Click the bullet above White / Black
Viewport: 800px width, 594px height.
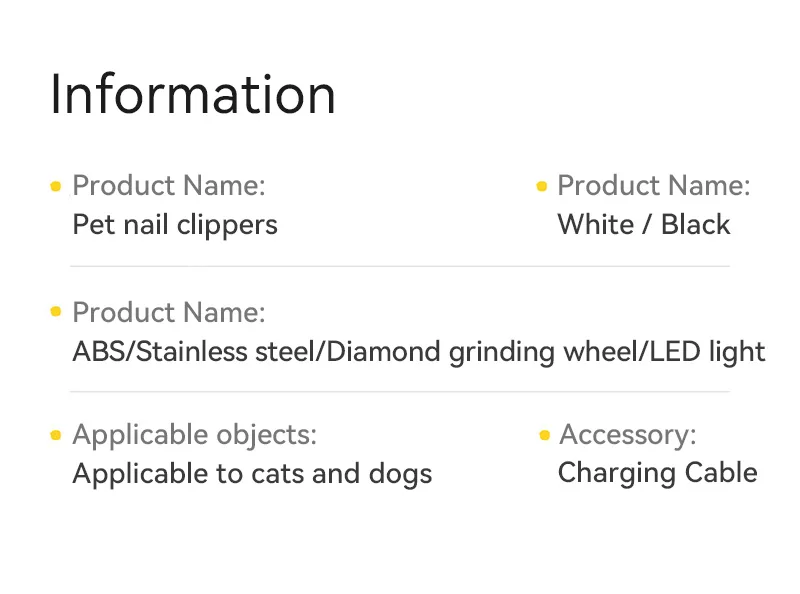(x=542, y=186)
